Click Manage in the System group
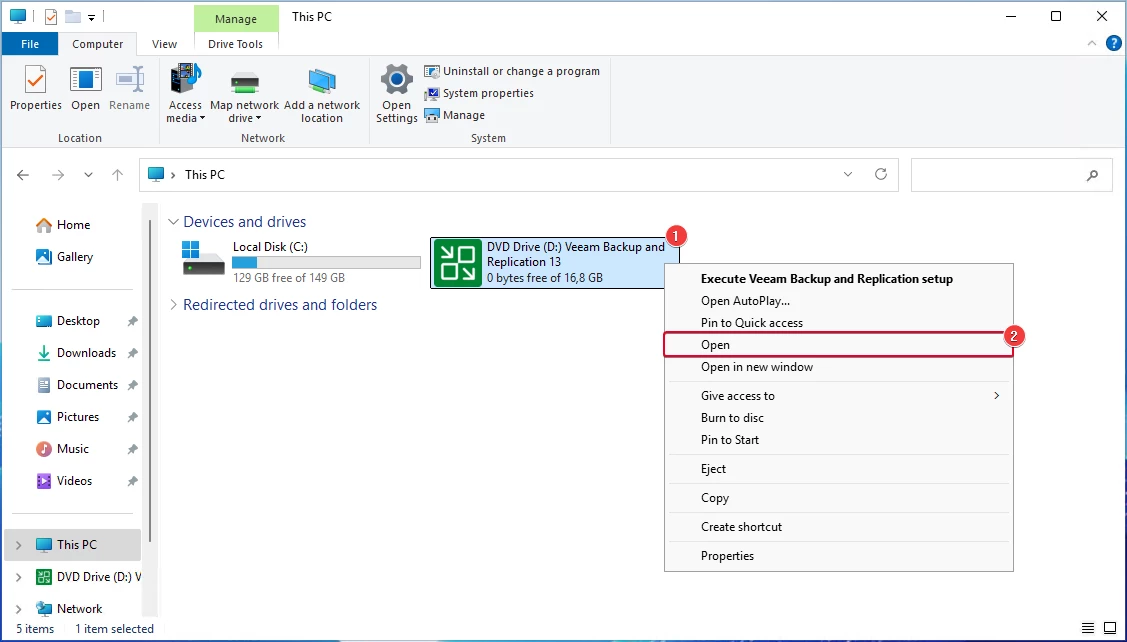Viewport: 1127px width, 642px height. tap(454, 115)
